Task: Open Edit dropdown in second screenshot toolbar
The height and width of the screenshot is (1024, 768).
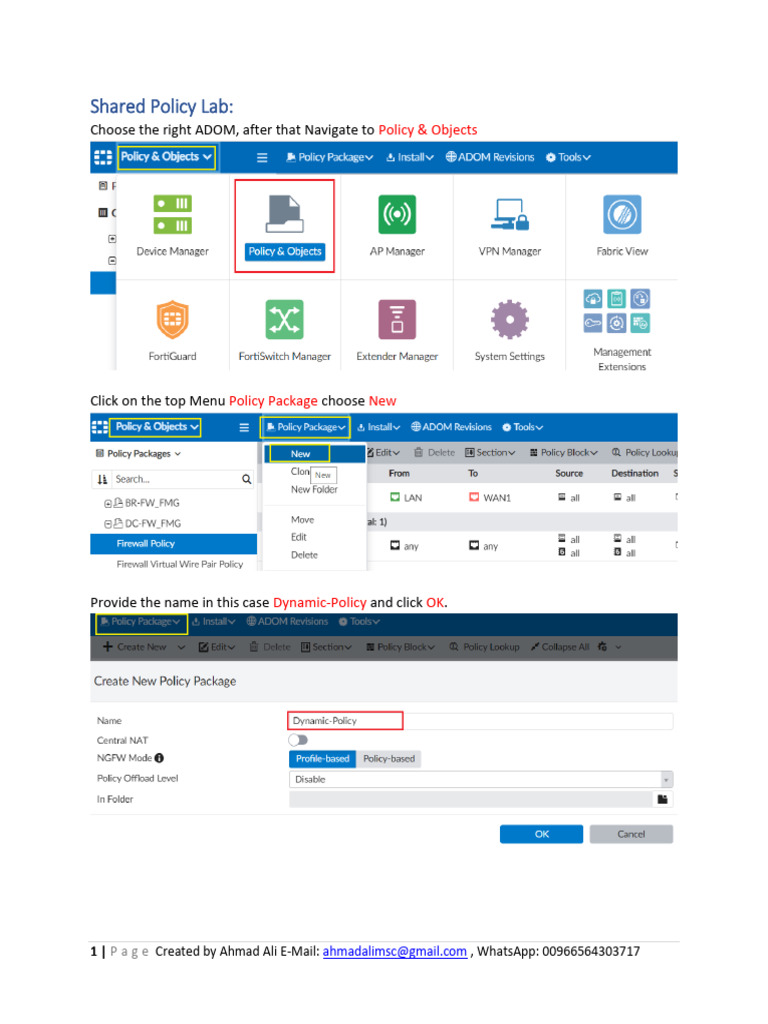Action: 383,453
